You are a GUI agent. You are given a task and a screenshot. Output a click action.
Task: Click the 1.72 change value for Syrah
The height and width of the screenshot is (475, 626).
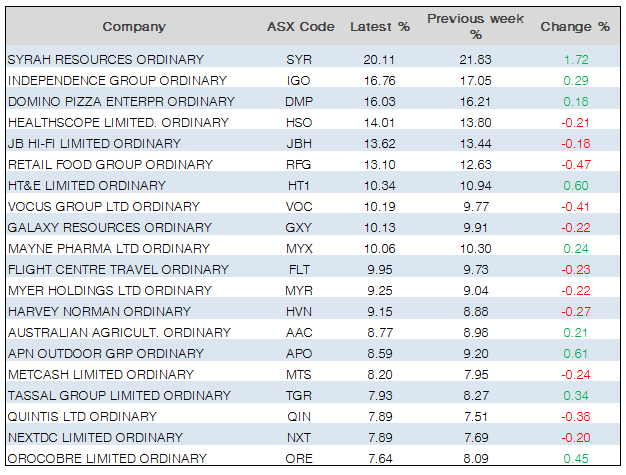[574, 60]
